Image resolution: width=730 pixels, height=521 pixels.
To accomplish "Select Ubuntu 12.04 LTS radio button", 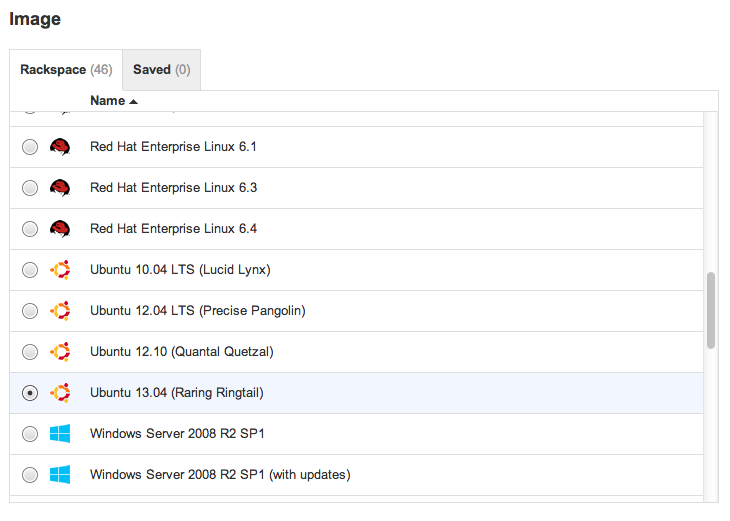I will (x=30, y=312).
